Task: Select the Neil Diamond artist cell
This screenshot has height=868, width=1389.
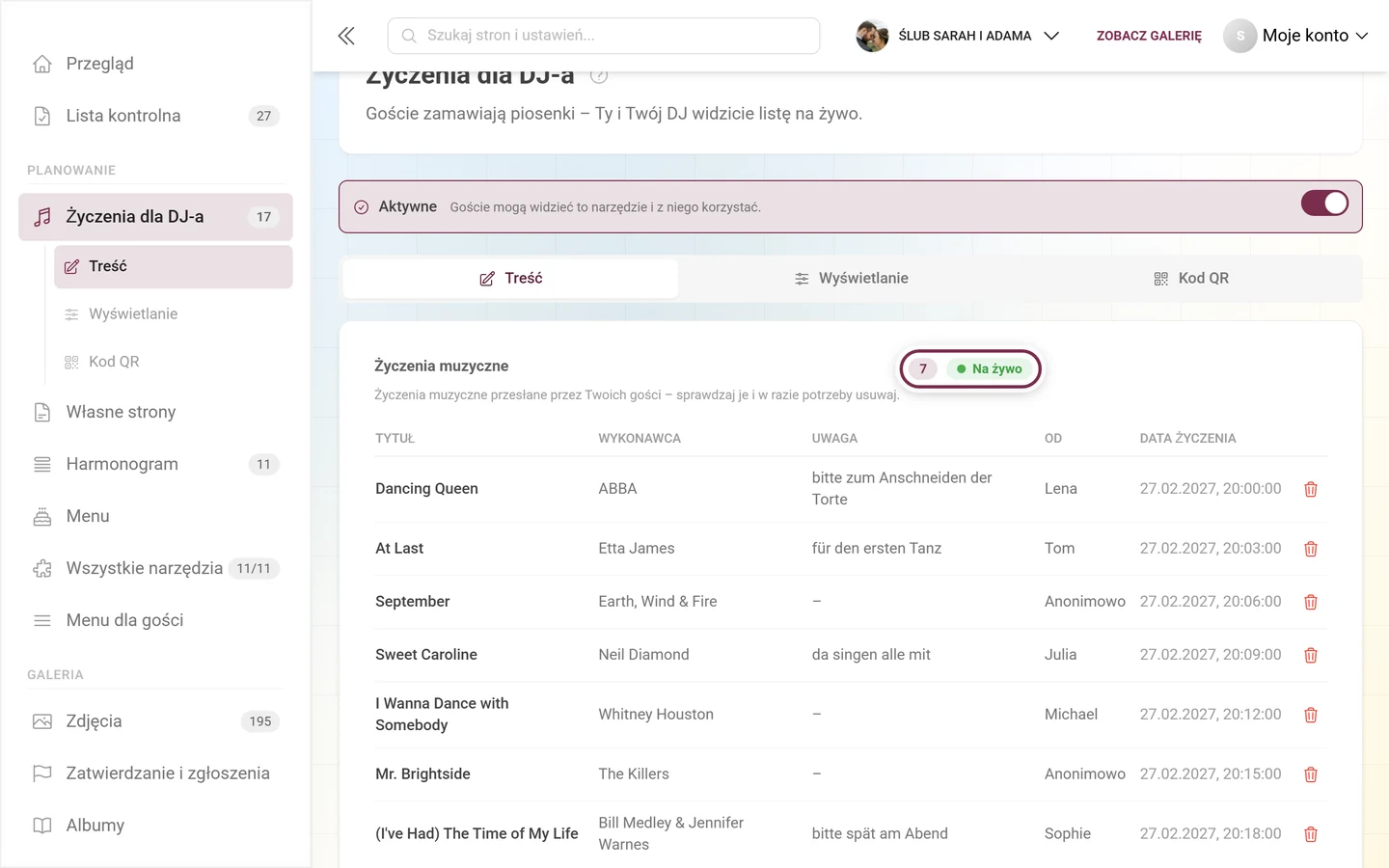Action: tap(643, 655)
